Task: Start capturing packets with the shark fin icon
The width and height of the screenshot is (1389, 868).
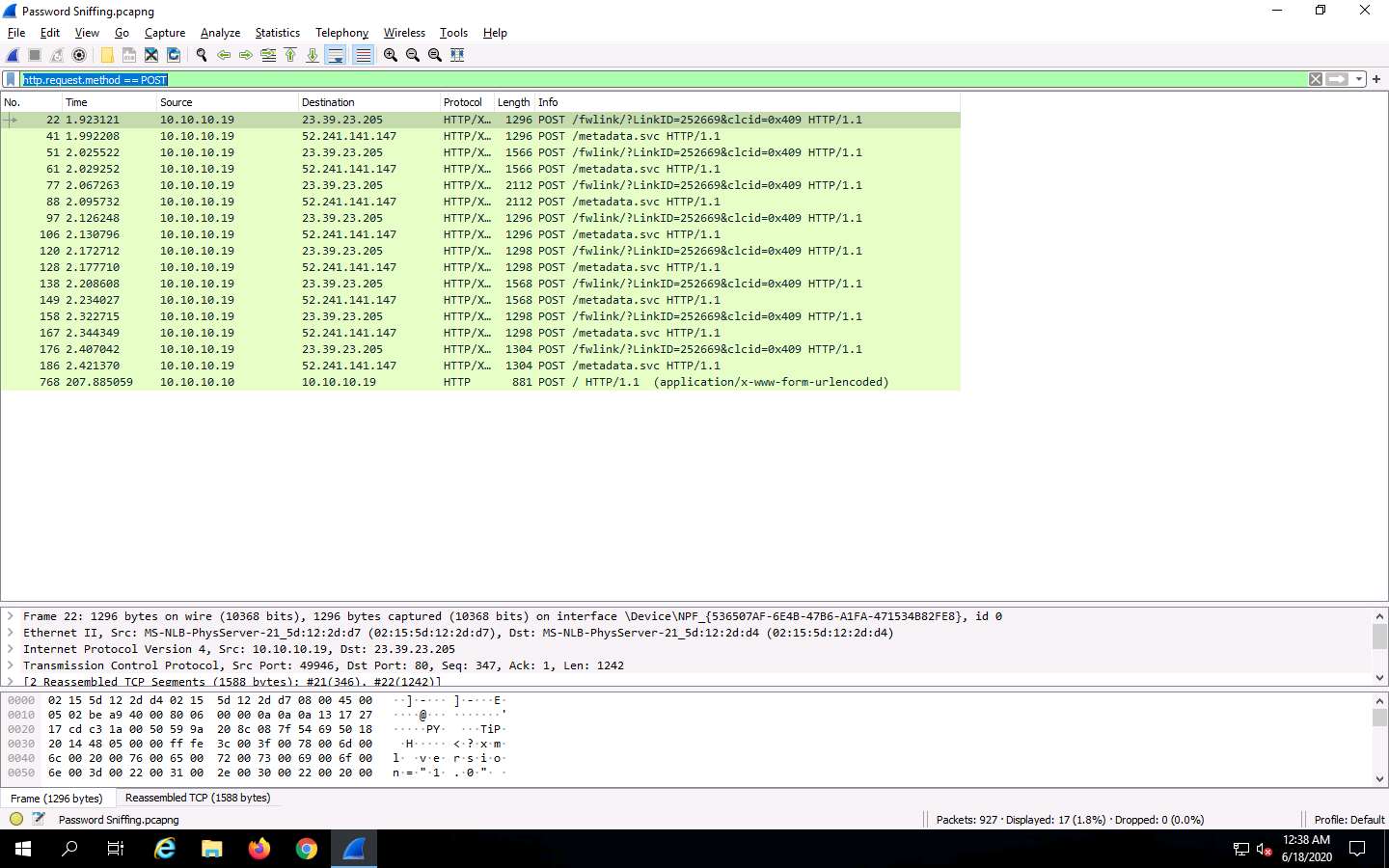Action: coord(13,55)
